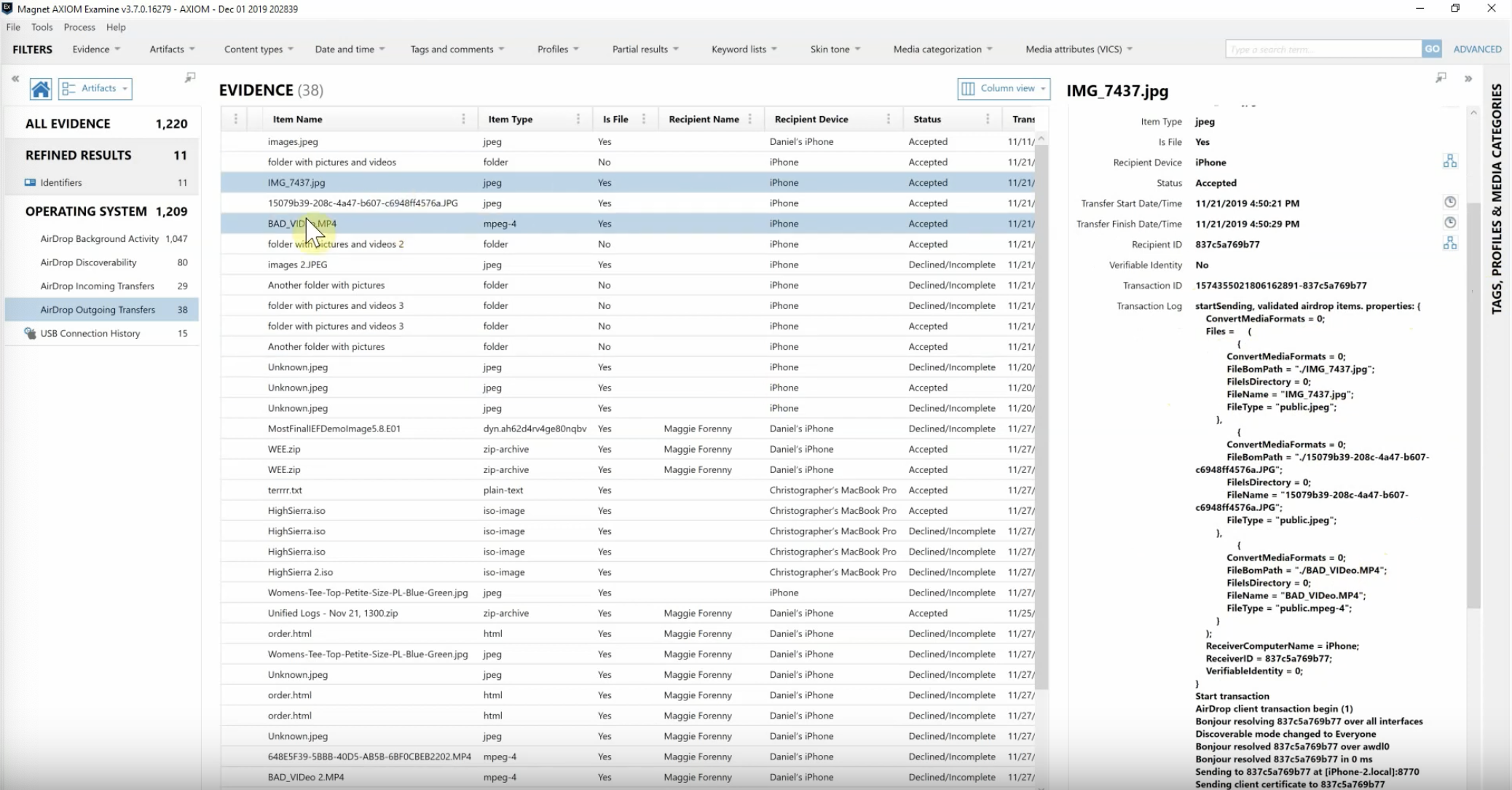Image resolution: width=1512 pixels, height=790 pixels.
Task: Switch the Artifacts explorer dropdown
Action: 95,88
